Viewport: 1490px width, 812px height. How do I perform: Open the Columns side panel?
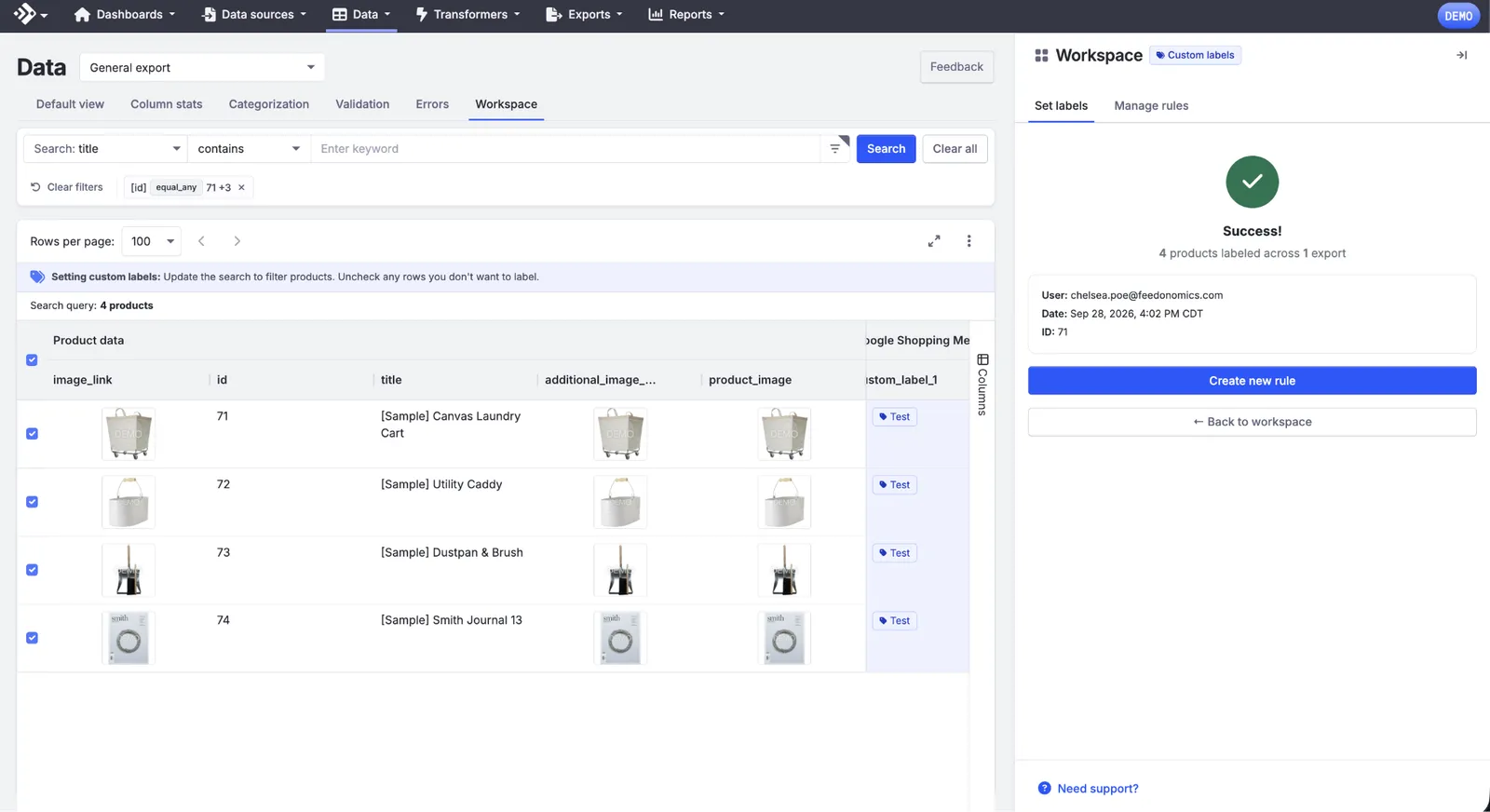(x=982, y=385)
